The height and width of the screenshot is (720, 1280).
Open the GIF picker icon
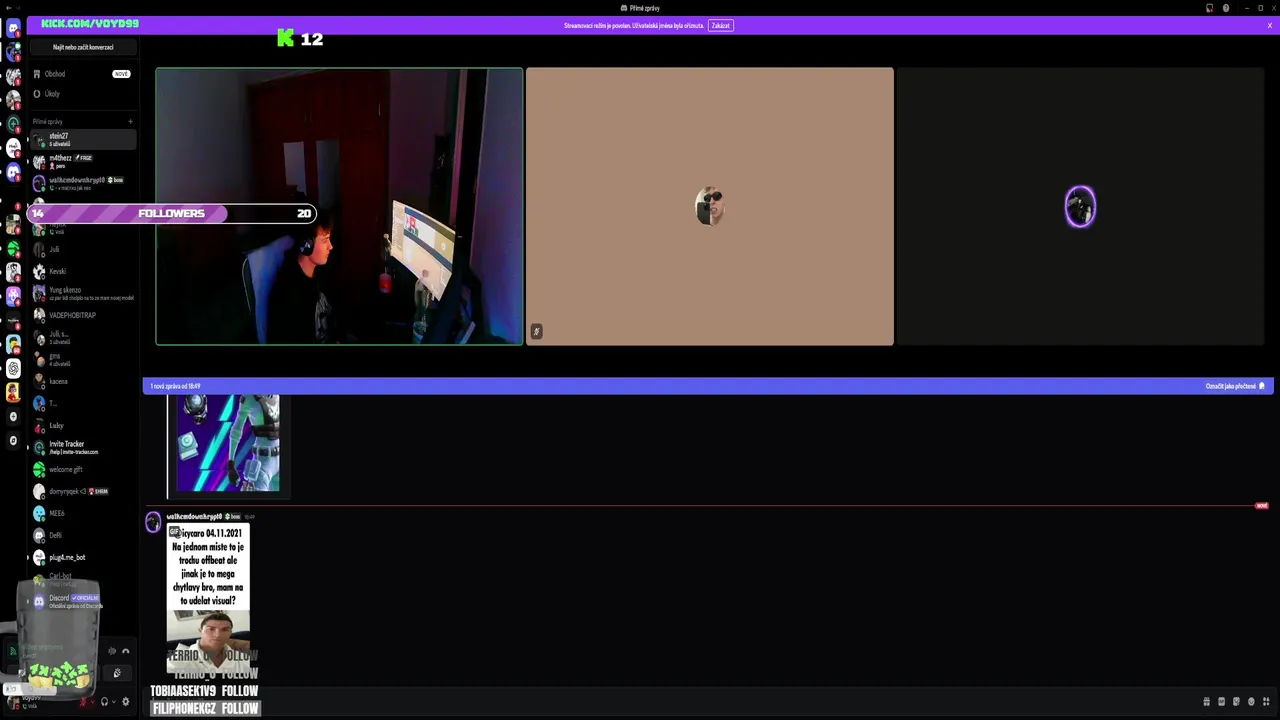[x=1221, y=702]
